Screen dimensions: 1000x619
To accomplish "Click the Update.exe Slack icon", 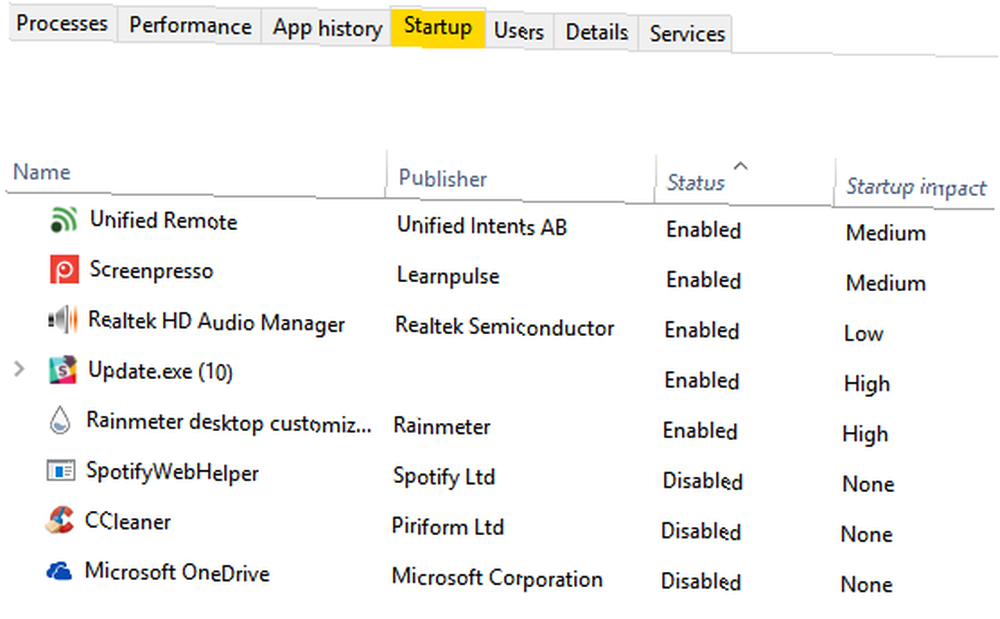I will coord(62,370).
